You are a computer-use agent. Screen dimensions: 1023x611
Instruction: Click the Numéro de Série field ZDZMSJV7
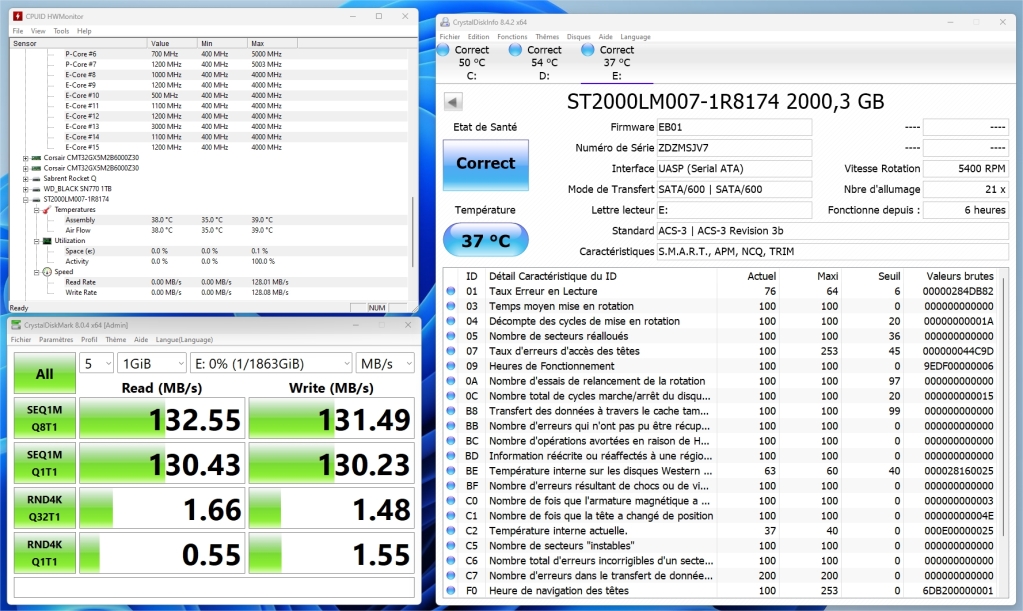pyautogui.click(x=734, y=148)
